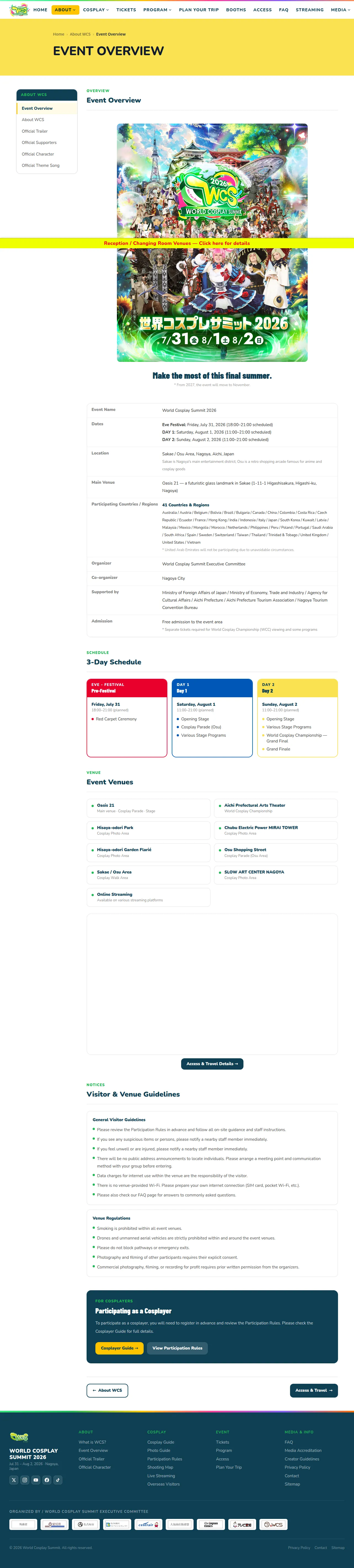Viewport: 354px width, 1568px height.
Task: Open PLAN YOUR TRIP in the navbar
Action: pos(199,10)
